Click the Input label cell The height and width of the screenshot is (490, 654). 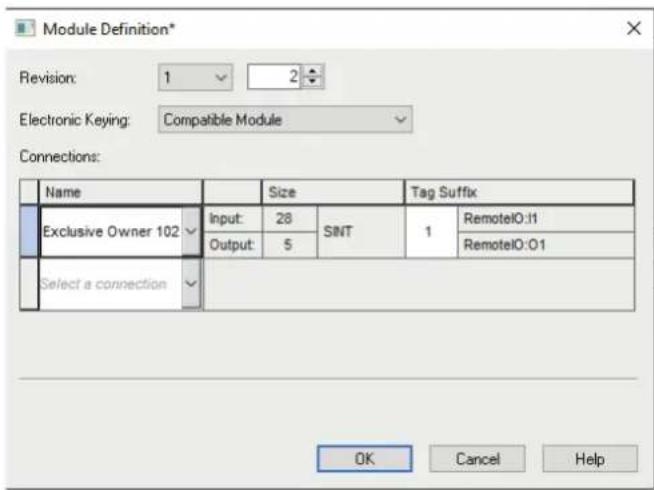coord(233,219)
